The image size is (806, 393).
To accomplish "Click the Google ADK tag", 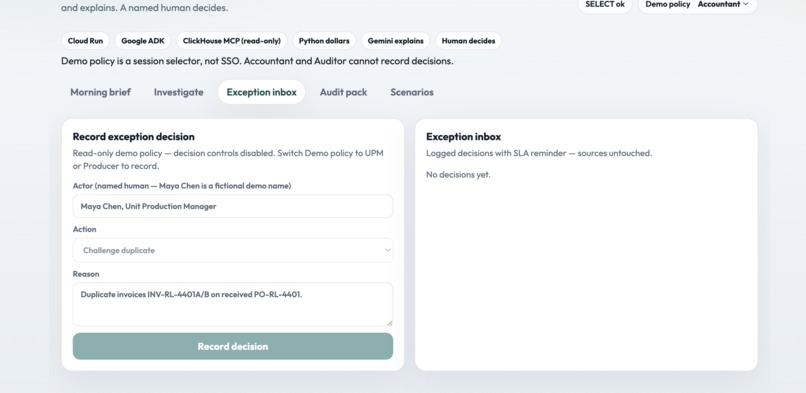I will click(x=143, y=41).
